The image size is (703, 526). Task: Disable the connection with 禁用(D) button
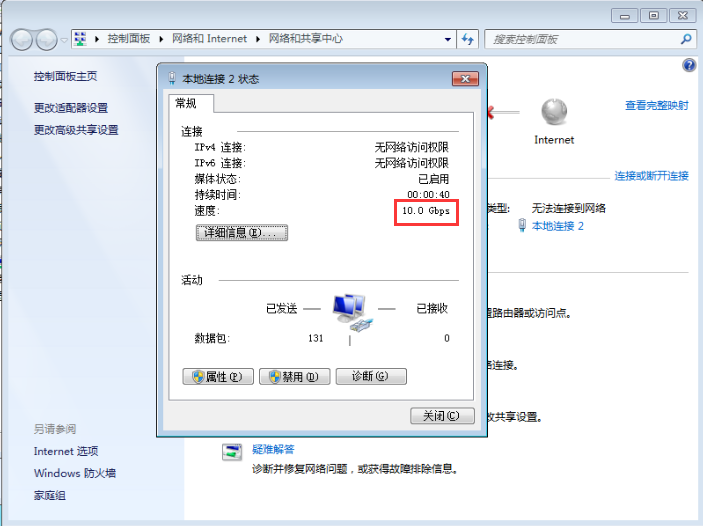pos(294,377)
